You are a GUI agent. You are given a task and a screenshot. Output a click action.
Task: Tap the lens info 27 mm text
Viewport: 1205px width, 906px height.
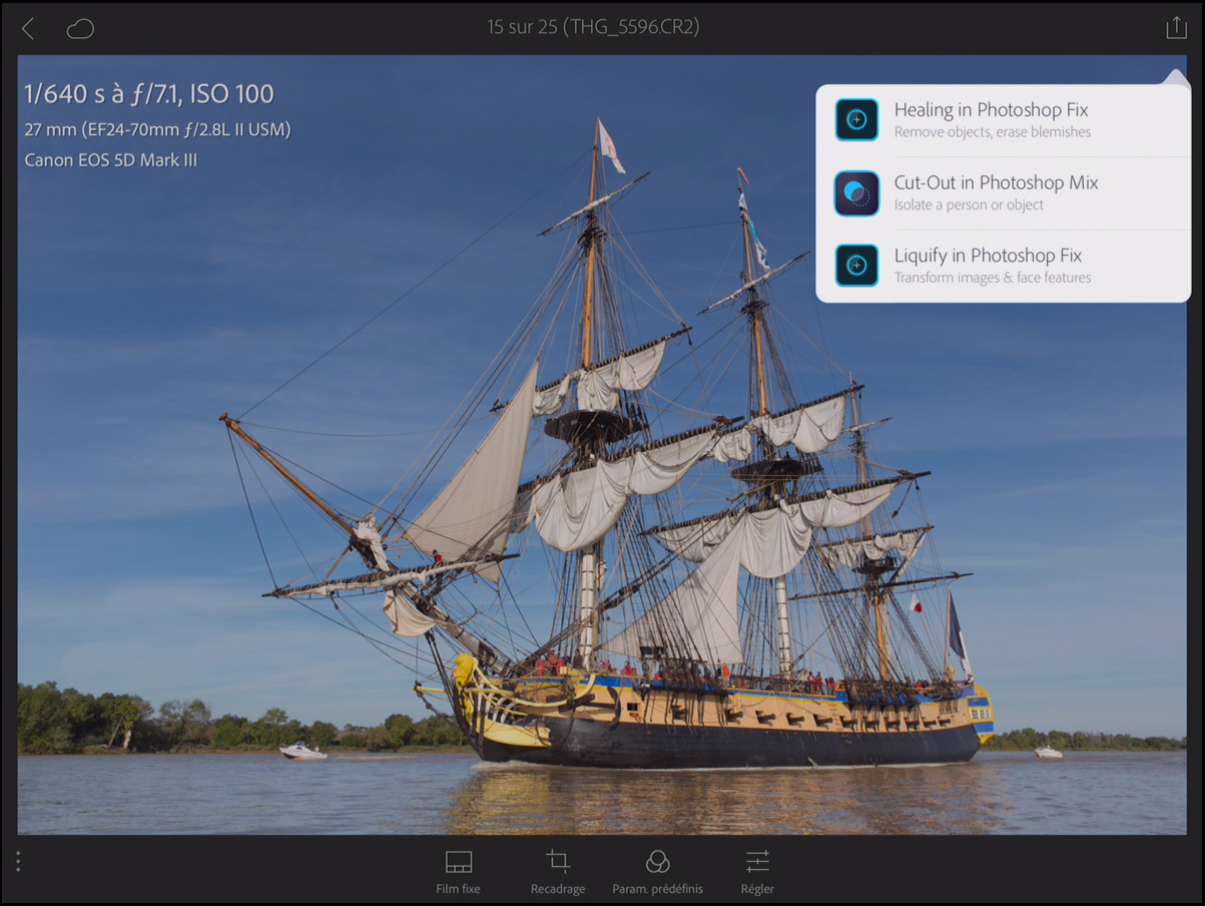pos(157,129)
